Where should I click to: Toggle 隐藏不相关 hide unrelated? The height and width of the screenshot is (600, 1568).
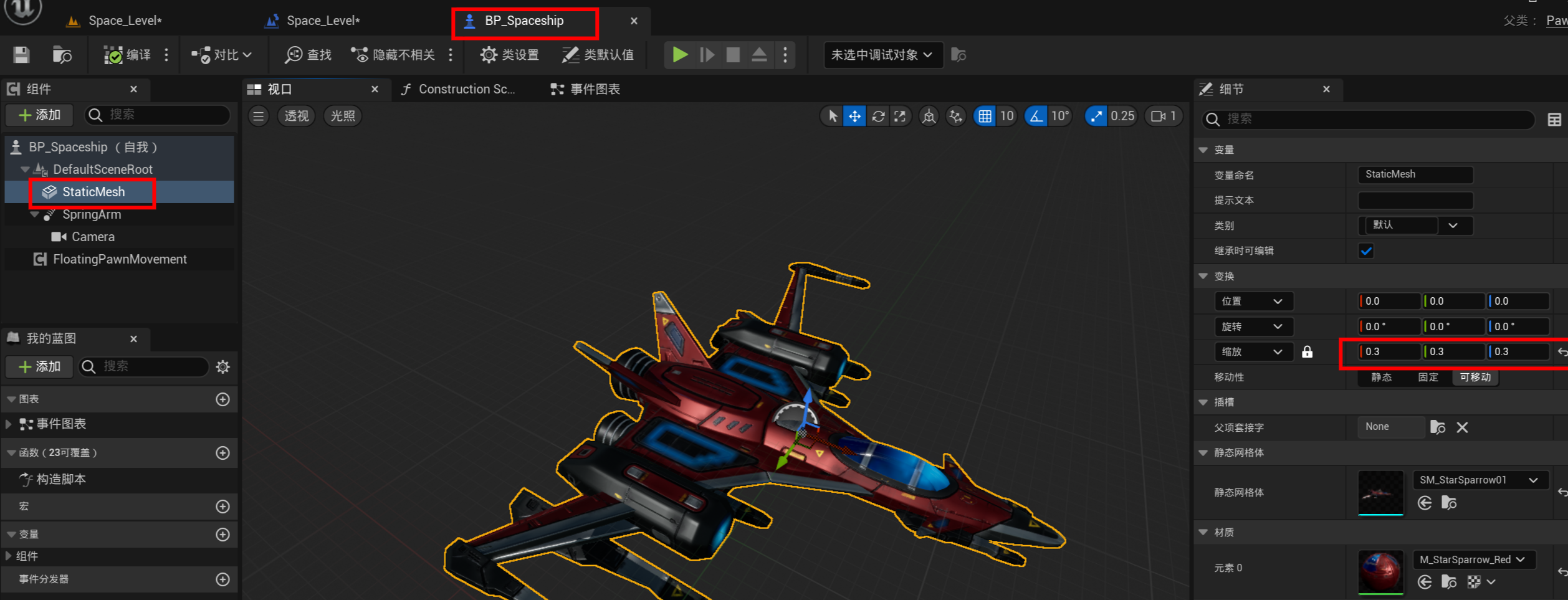click(393, 55)
